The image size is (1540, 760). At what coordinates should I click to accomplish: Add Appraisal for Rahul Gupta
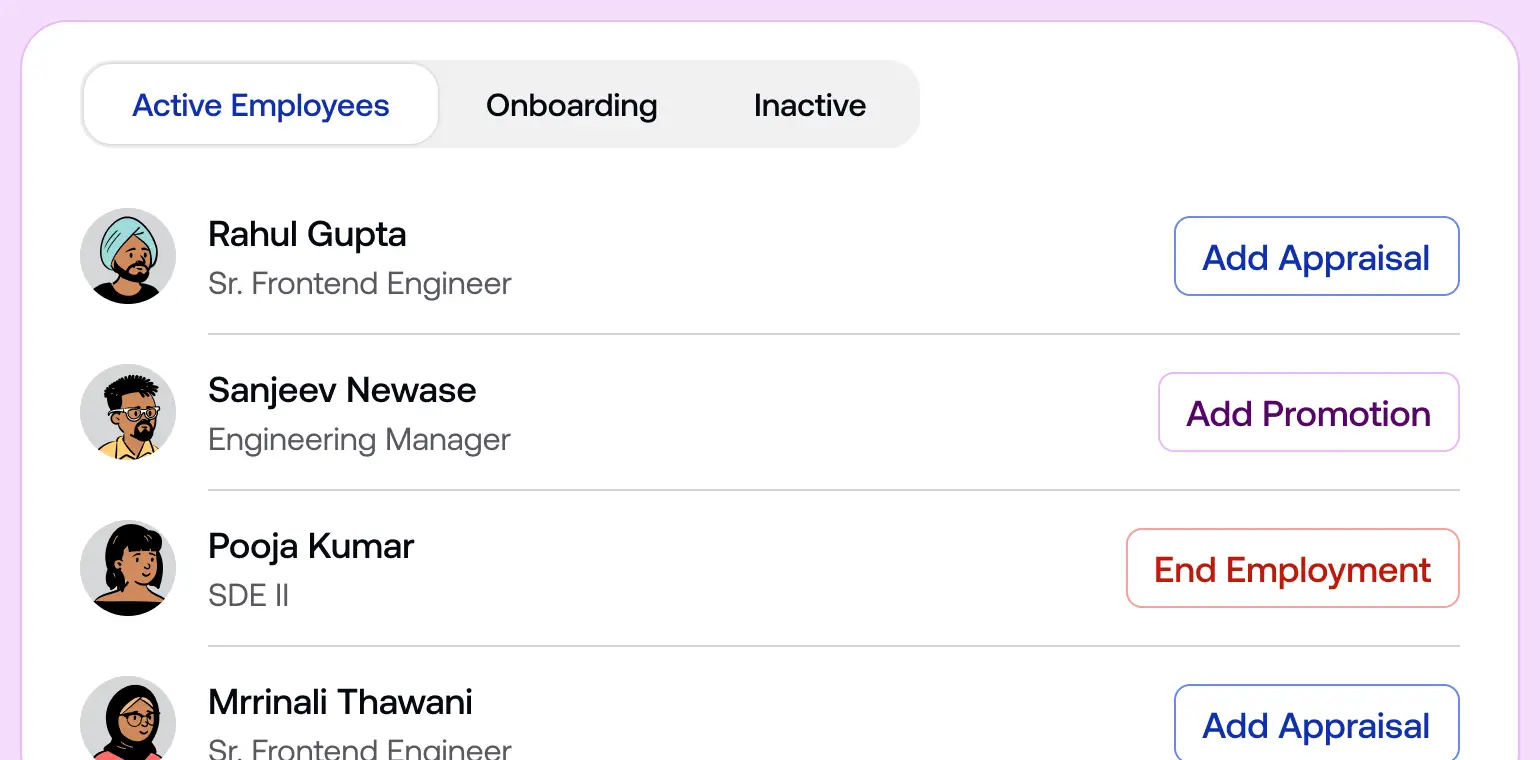1315,256
